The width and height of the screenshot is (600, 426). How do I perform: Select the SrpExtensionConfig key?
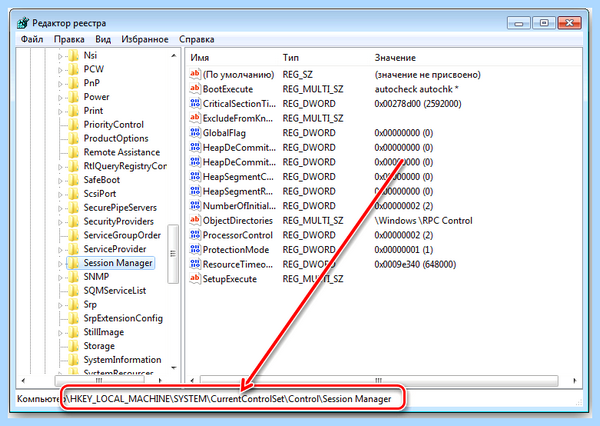pos(123,318)
